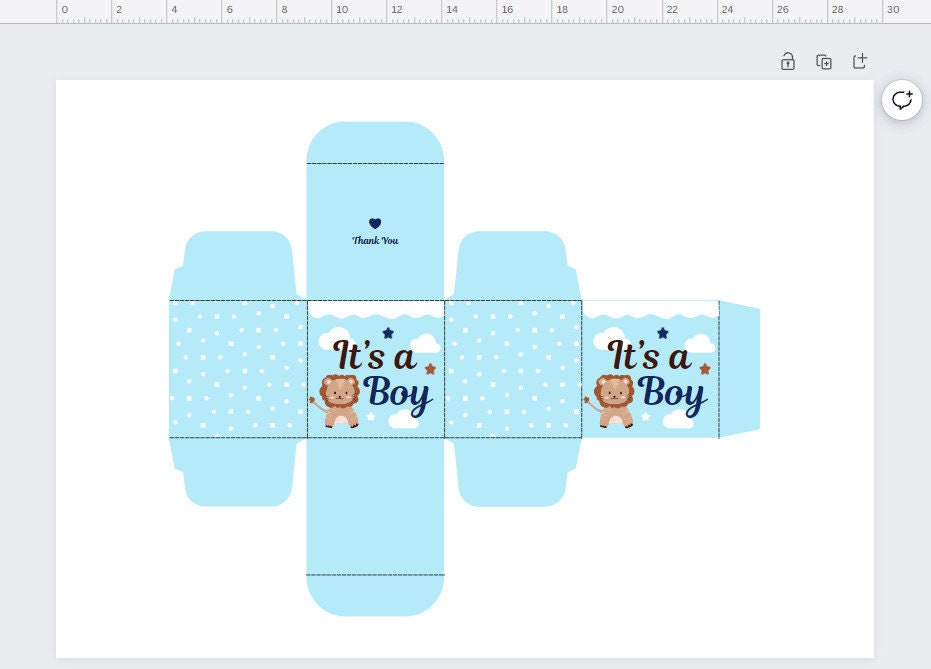Lock the current page
Screen dimensions: 931x669
click(788, 61)
